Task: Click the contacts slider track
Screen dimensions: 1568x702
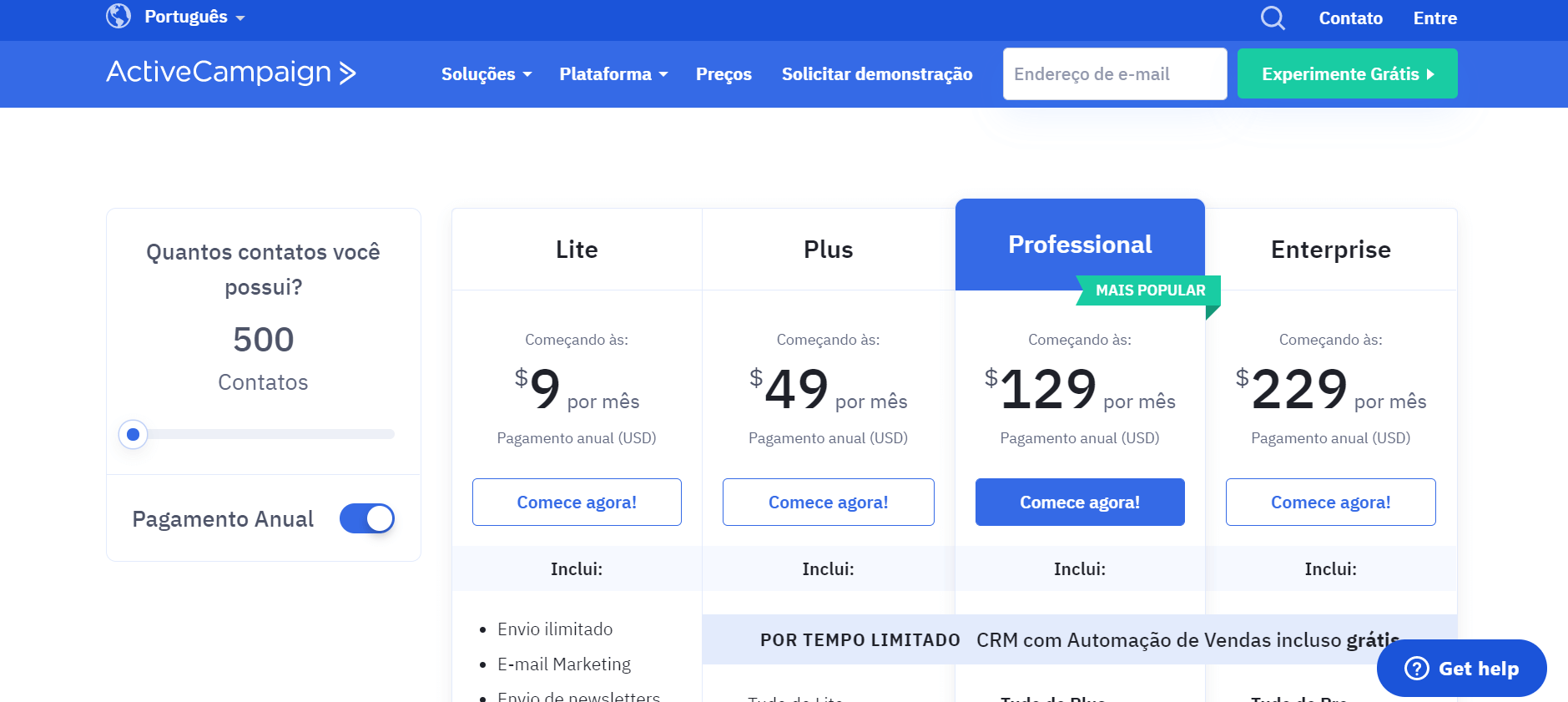Action: point(264,434)
